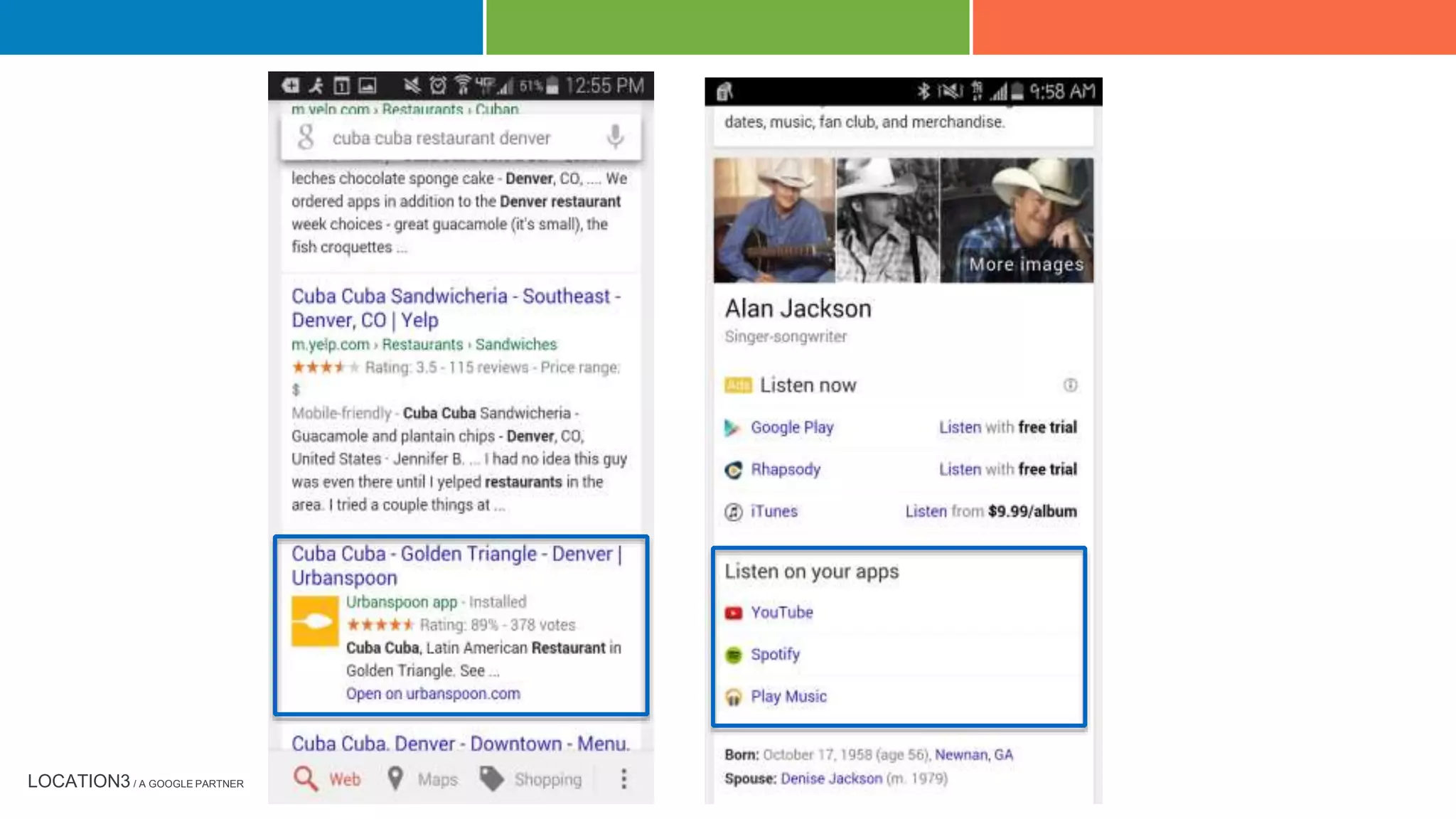1456x819 pixels.
Task: Click the Singer-songwriter subtitle
Action: pyautogui.click(x=786, y=336)
